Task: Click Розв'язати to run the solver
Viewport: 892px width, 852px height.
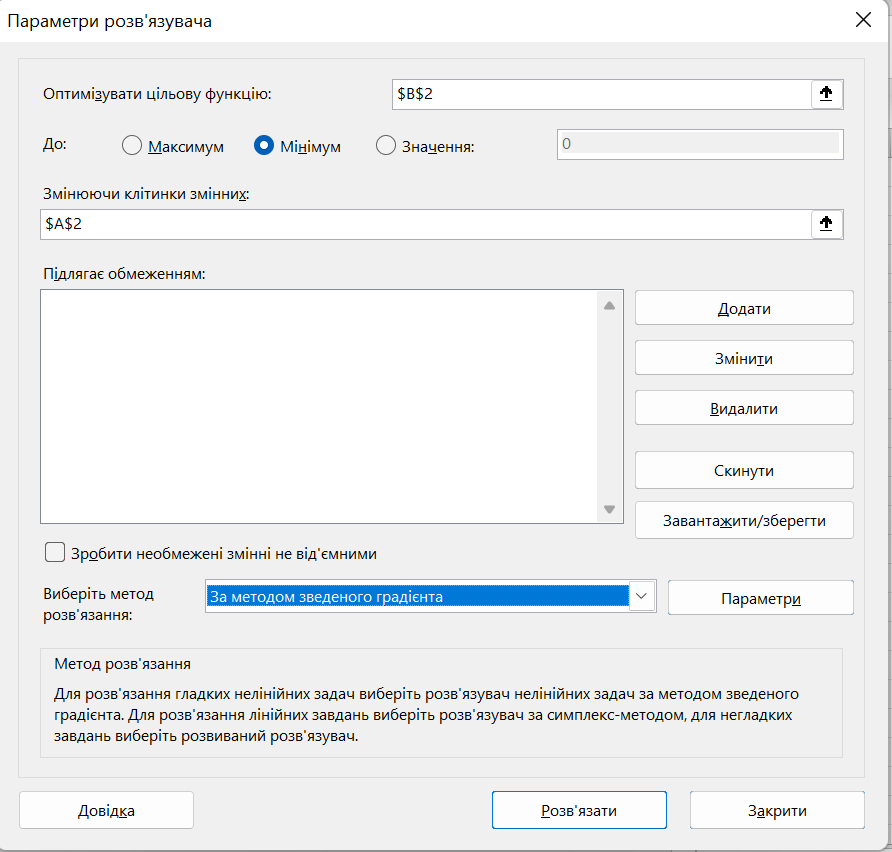Action: (578, 810)
